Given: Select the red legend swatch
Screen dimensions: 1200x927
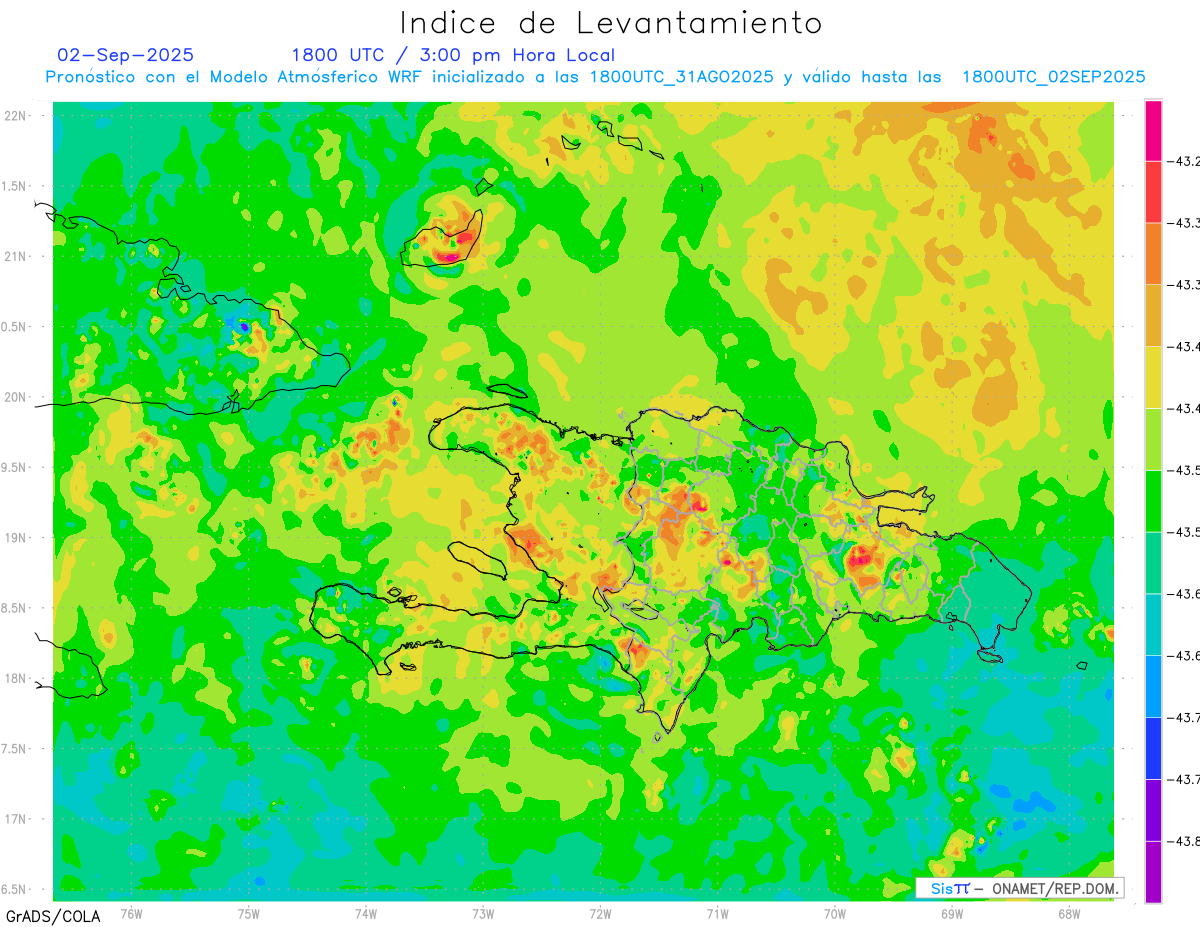Looking at the screenshot, I should pos(1153,192).
